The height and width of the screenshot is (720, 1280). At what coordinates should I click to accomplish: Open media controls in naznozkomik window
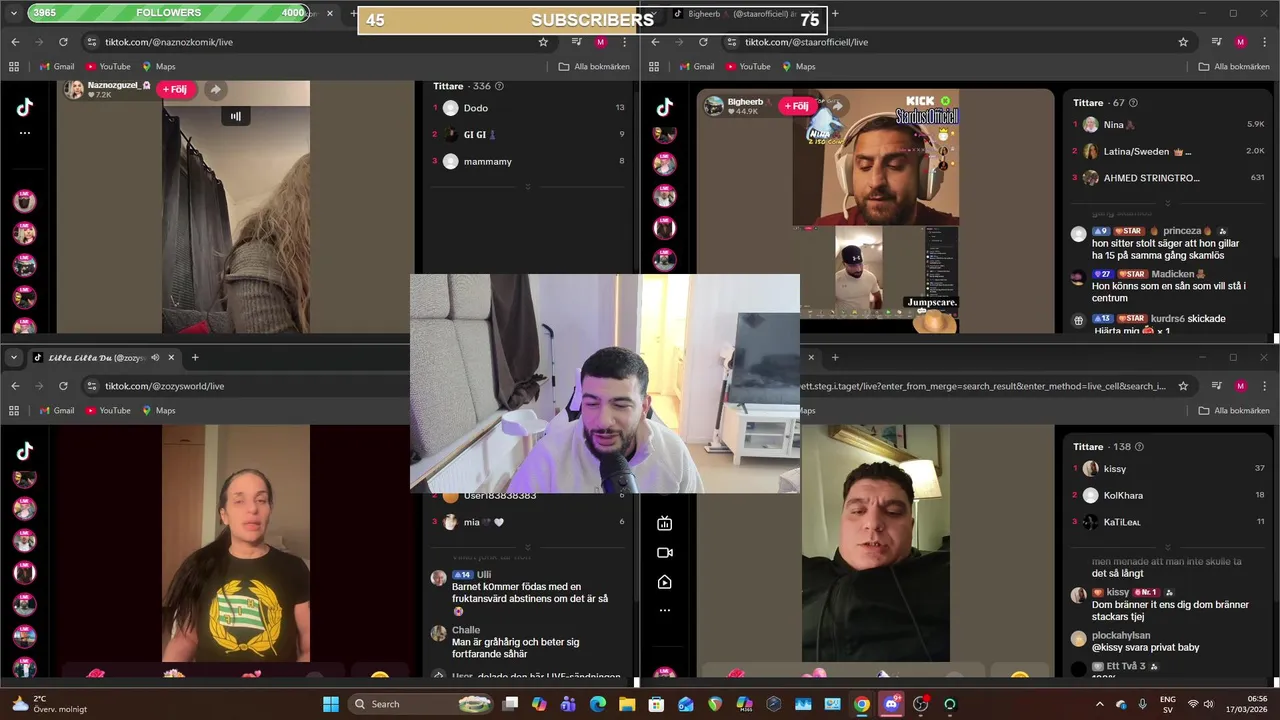tap(577, 42)
